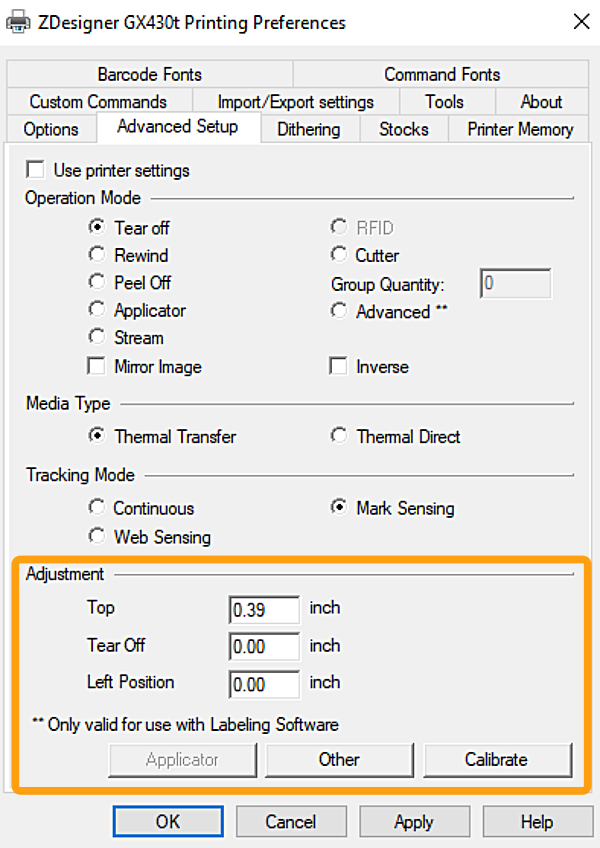The image size is (600, 848).
Task: Click the grayed-out Applicator button
Action: pos(182,760)
